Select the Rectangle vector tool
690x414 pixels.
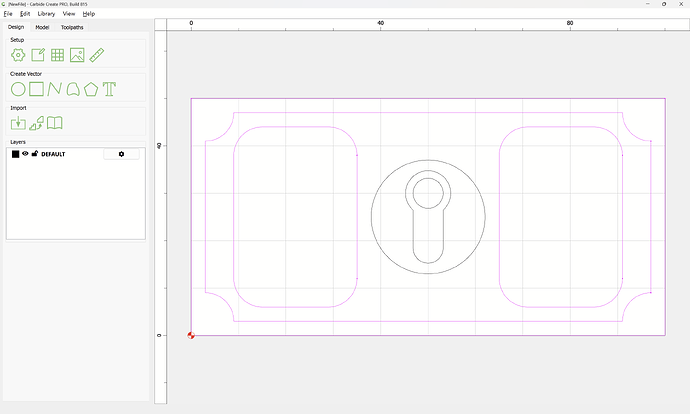pos(36,89)
